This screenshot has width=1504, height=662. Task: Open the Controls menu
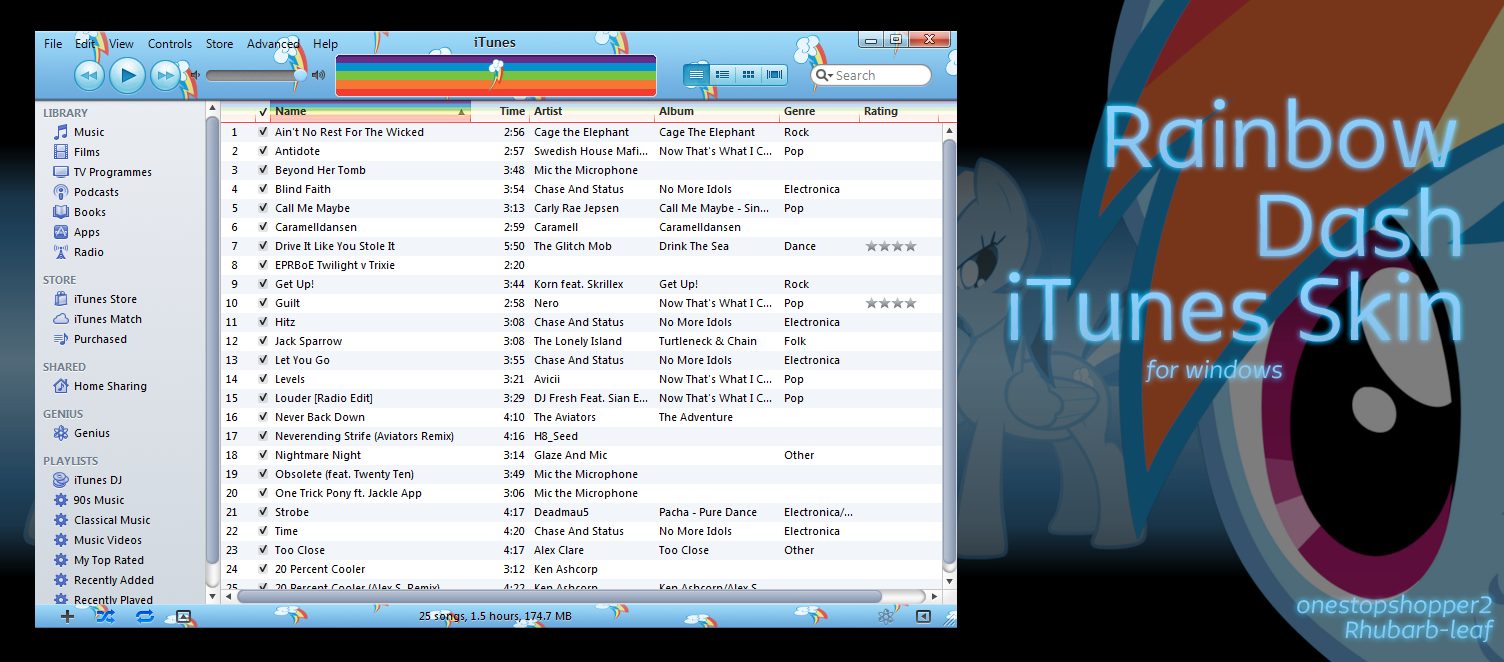[x=169, y=43]
